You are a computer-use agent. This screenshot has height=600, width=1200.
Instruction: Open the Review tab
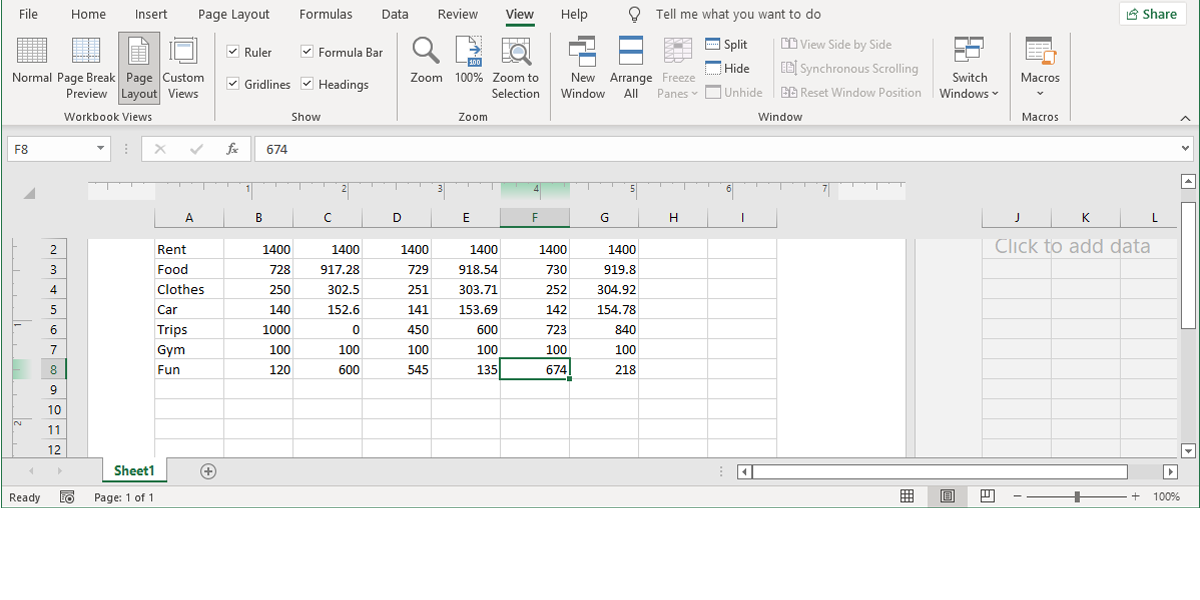[x=457, y=14]
